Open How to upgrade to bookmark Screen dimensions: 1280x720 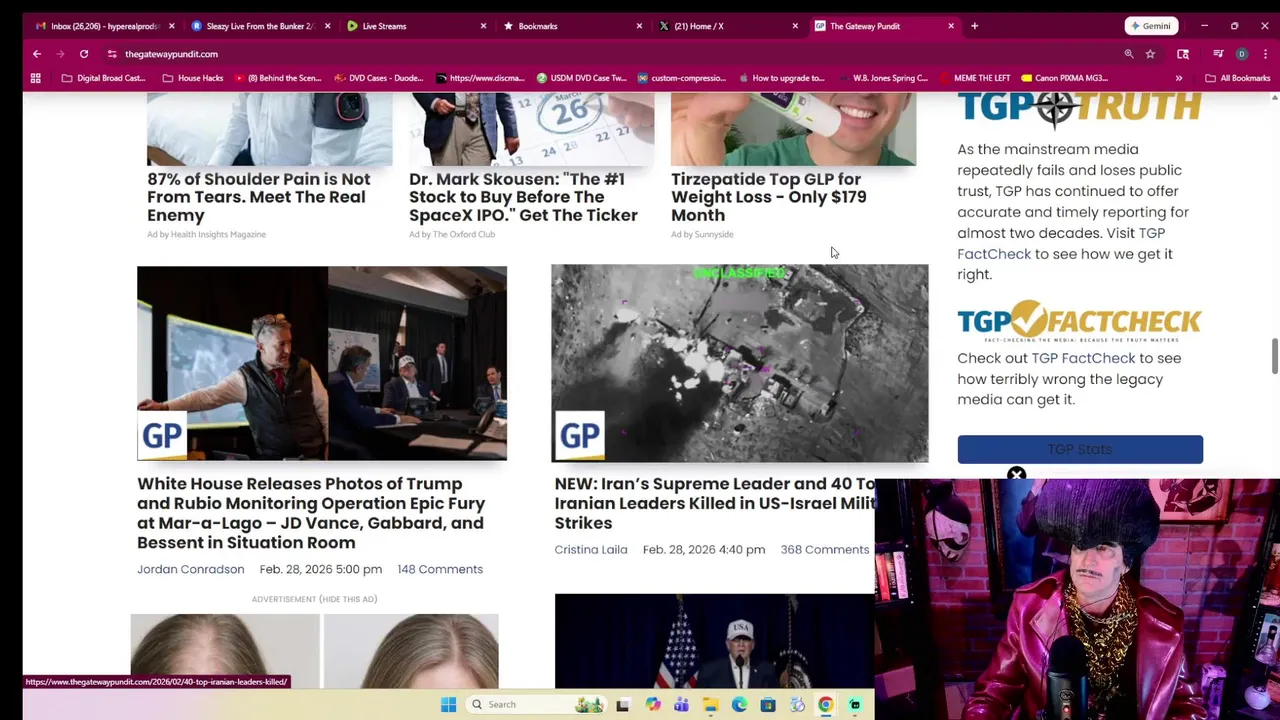point(782,78)
